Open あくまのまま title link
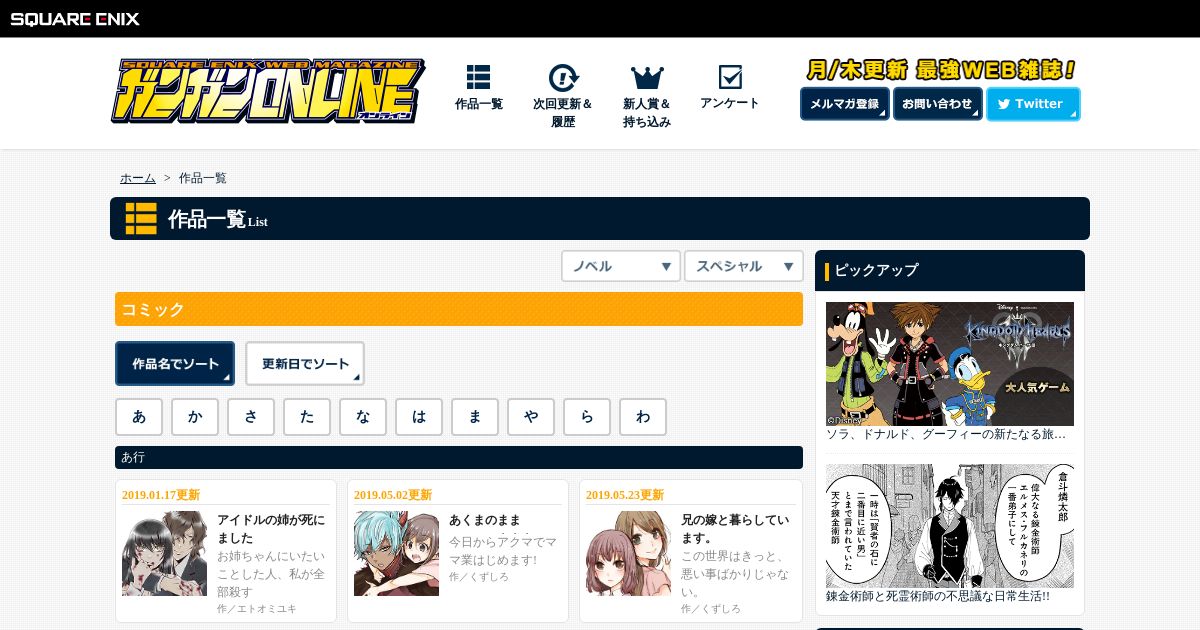This screenshot has width=1200, height=630. [485, 520]
